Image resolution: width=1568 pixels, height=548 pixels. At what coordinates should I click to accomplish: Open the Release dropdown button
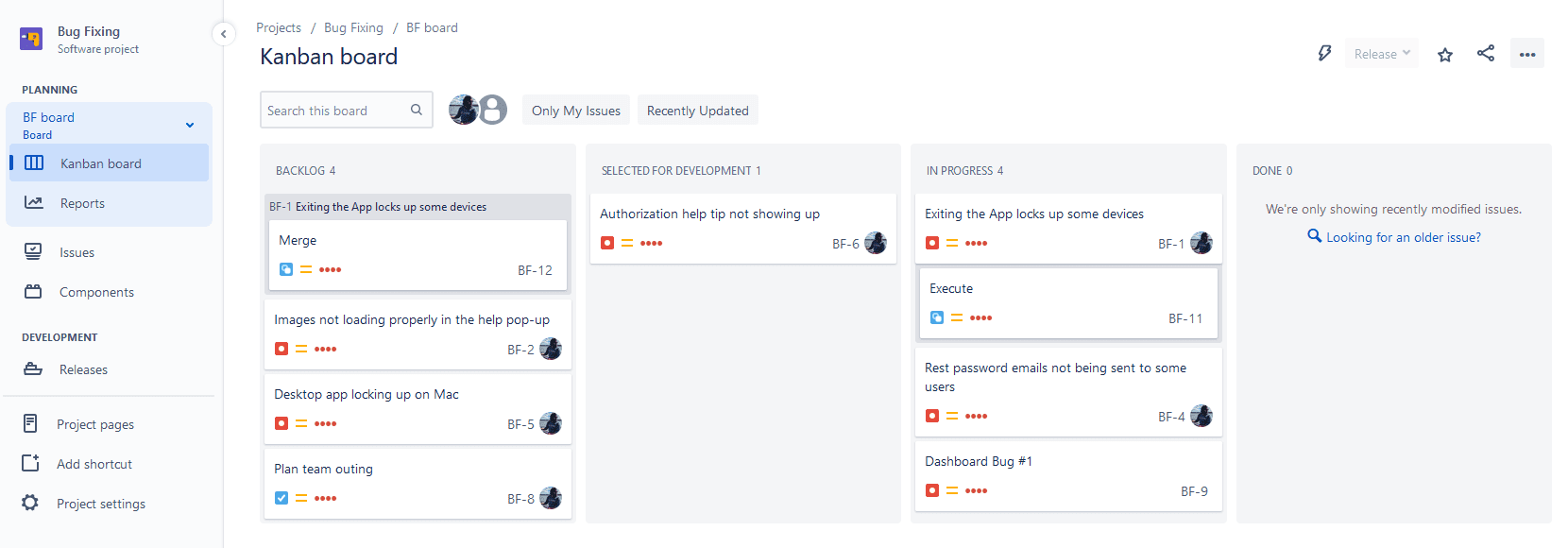pos(1382,54)
